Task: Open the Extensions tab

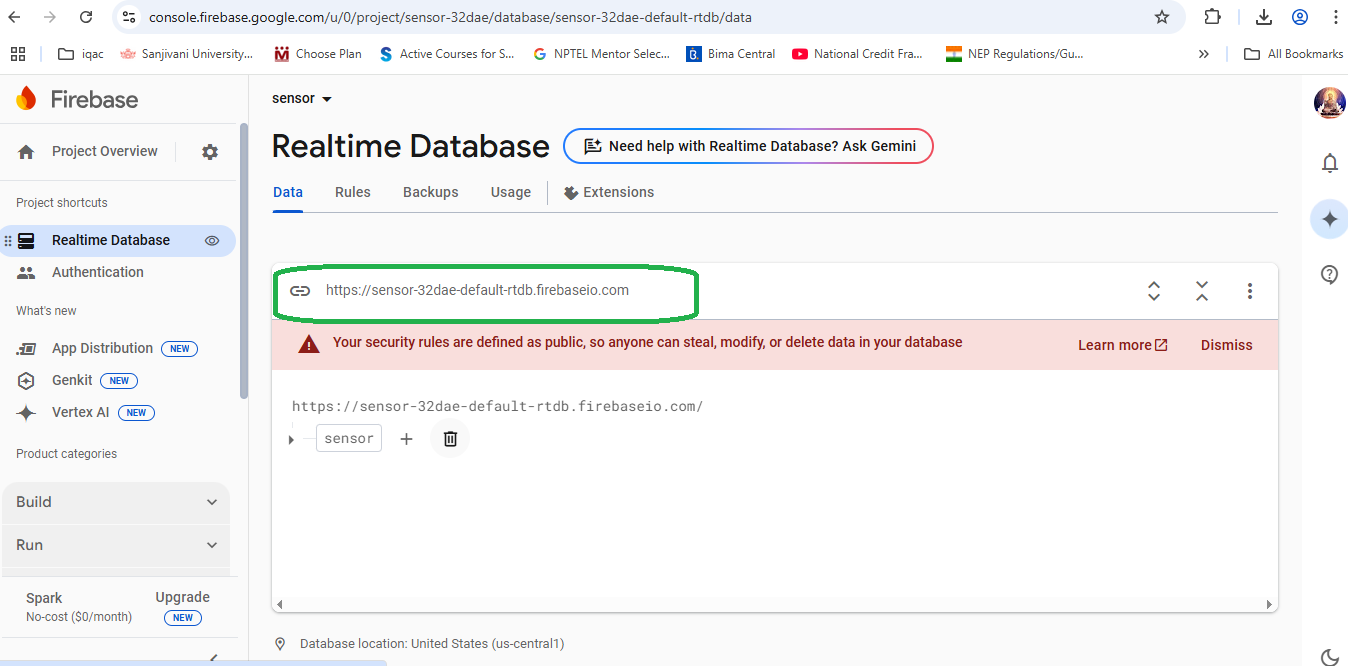Action: pyautogui.click(x=609, y=192)
